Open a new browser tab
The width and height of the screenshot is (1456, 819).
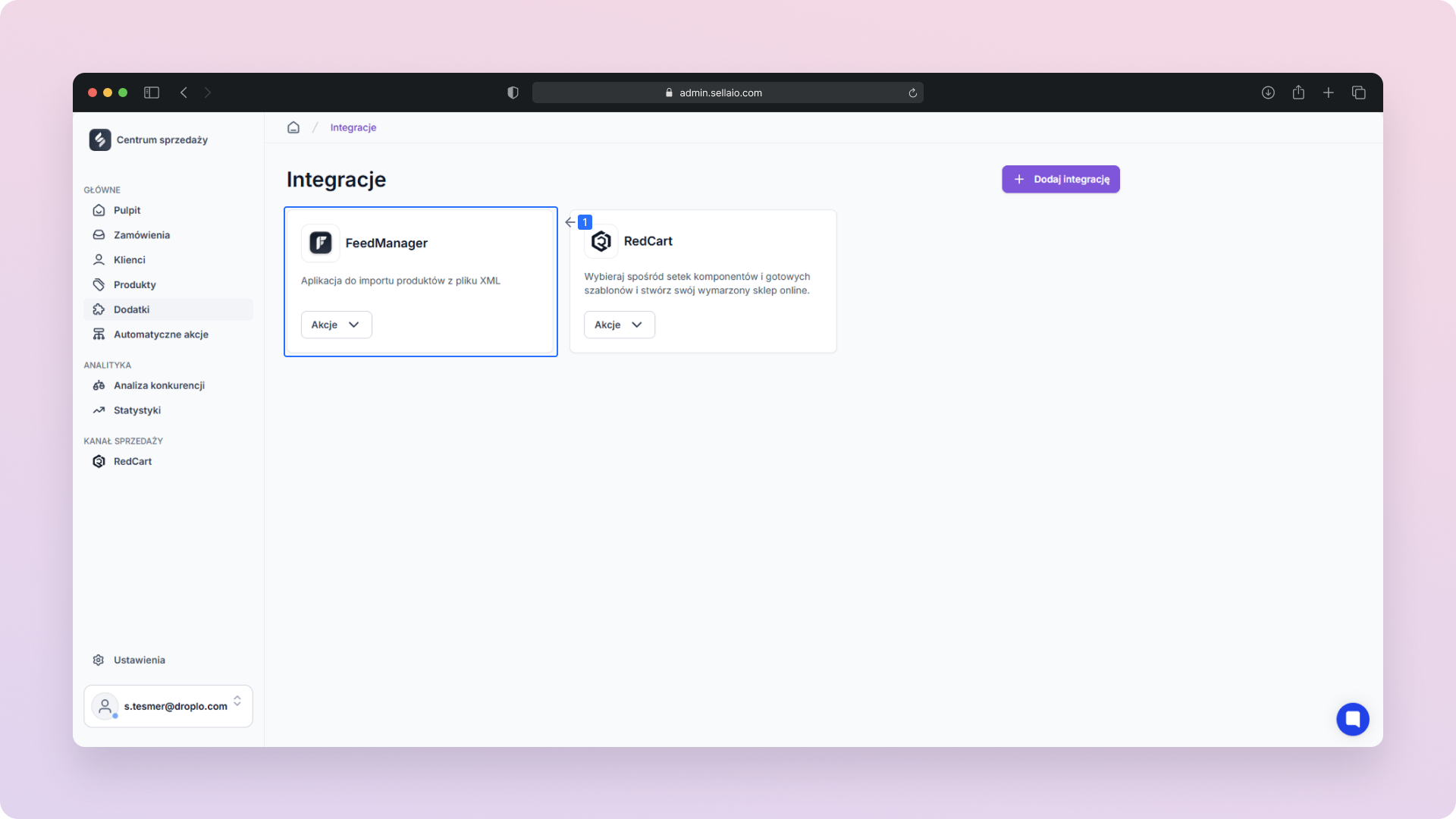1329,93
